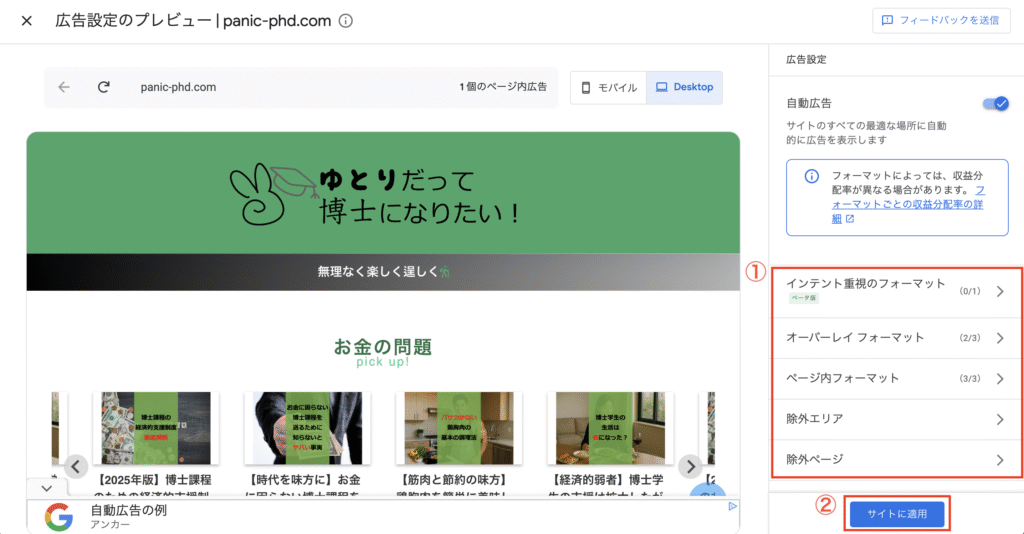Viewport: 1024px width, 534px height.
Task: Click 無理なく楽しく逞しく tagline bar
Action: (383, 272)
